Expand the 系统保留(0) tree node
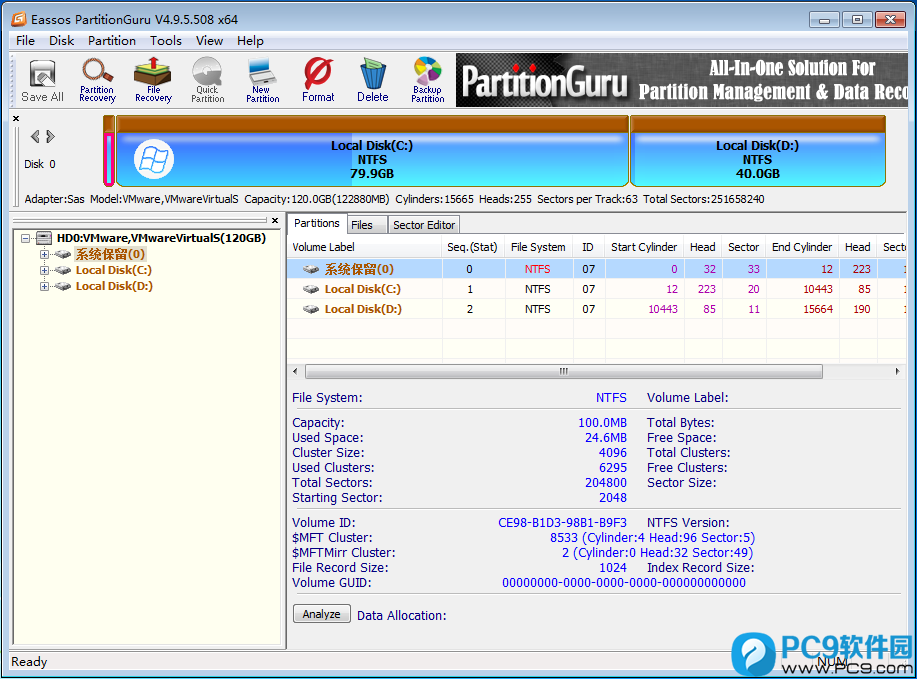Viewport: 917px width, 679px height. click(44, 254)
